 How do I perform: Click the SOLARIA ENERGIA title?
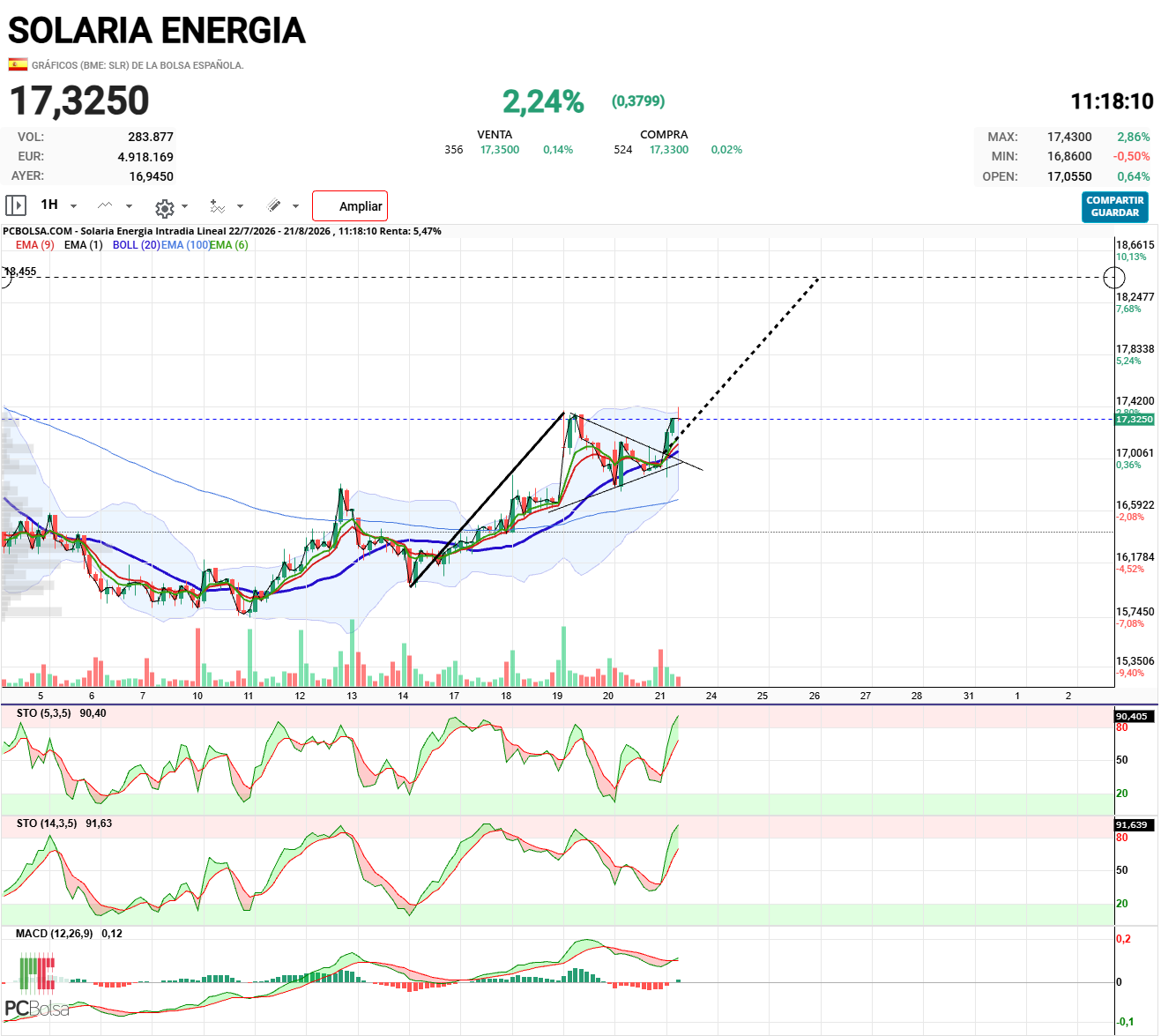pos(157,31)
